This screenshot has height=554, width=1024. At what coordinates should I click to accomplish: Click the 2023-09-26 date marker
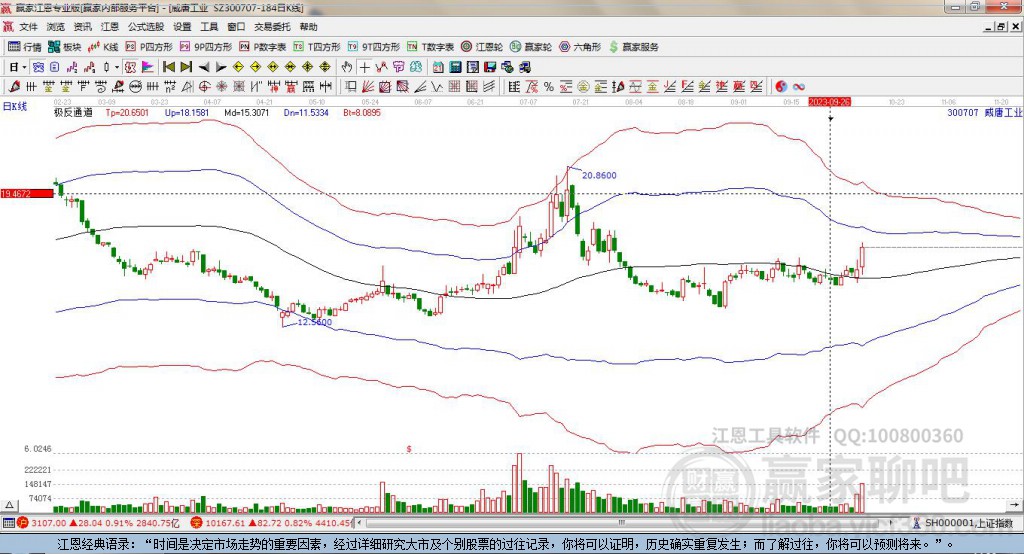coord(829,102)
